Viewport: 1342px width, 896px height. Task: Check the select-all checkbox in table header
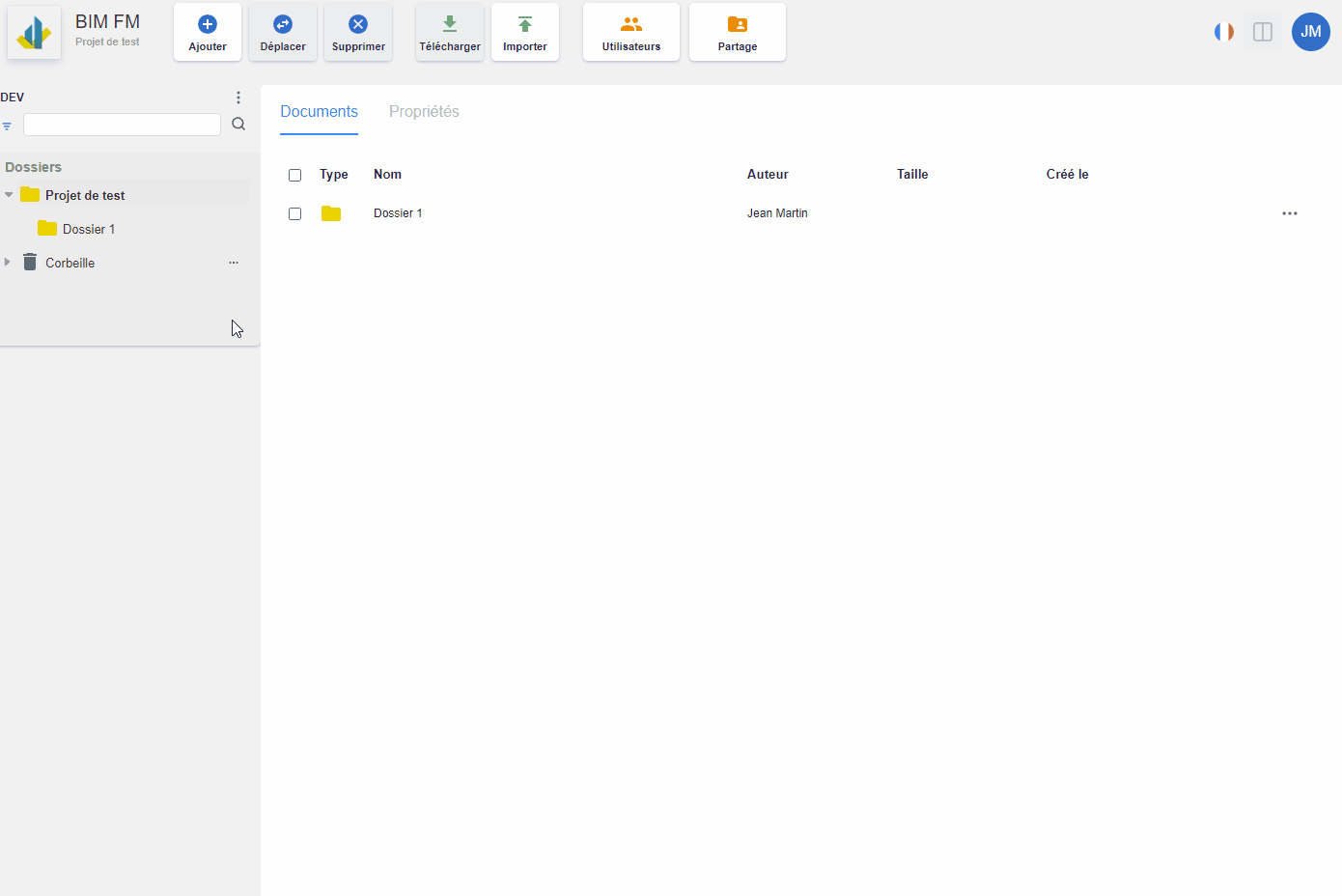295,175
